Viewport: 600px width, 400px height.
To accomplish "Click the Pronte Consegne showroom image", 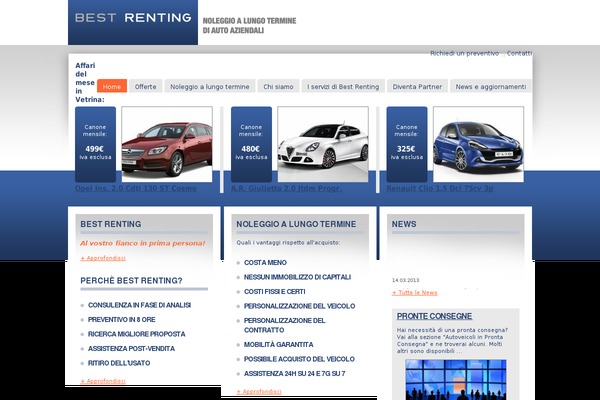I will (x=456, y=380).
